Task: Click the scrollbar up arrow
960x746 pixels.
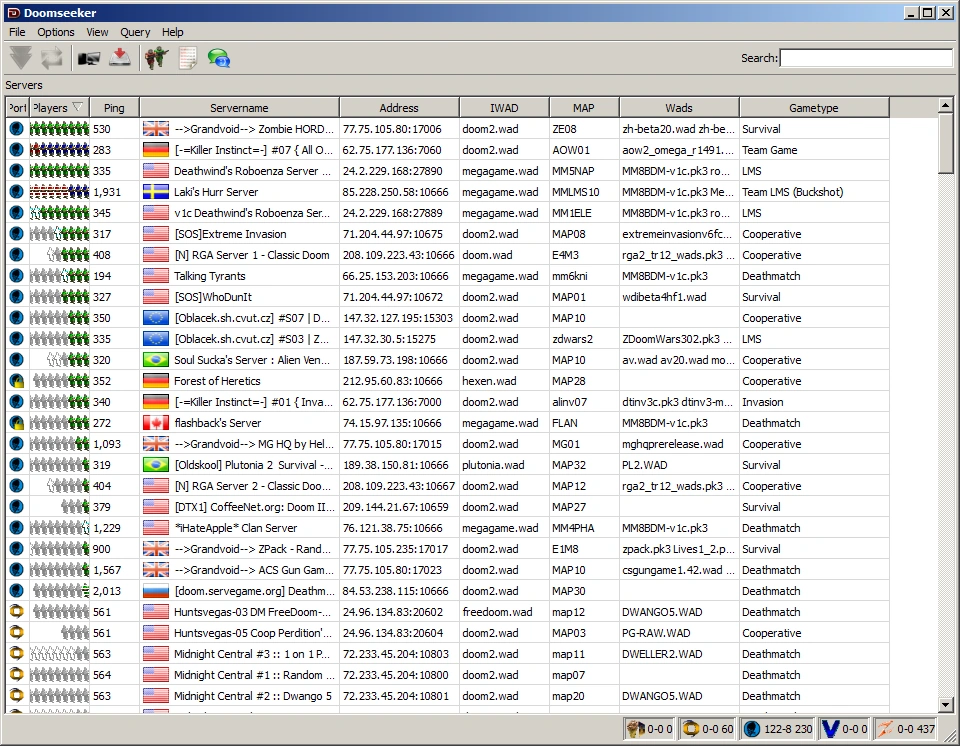Action: tap(945, 105)
